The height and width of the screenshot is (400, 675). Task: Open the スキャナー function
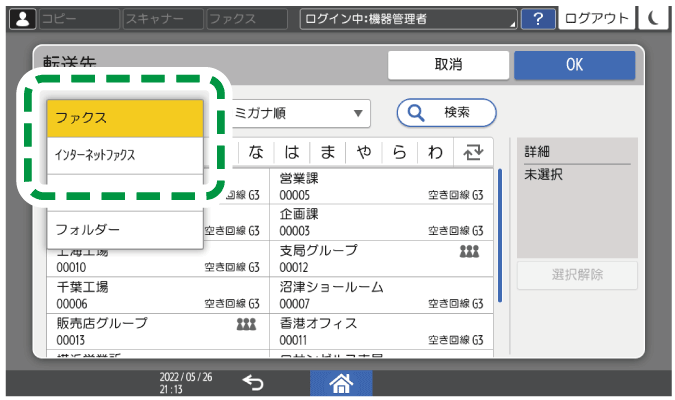pos(163,19)
